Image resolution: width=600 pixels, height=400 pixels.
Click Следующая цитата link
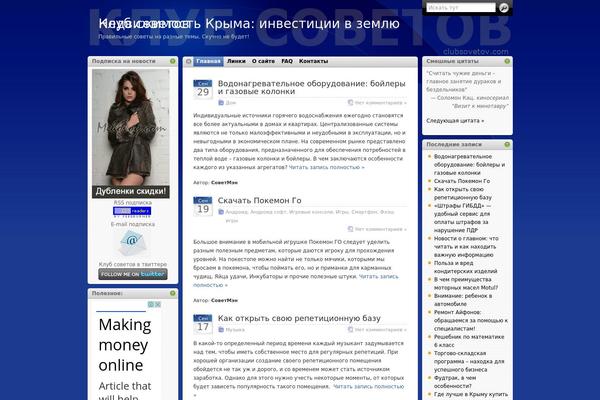click(x=455, y=121)
